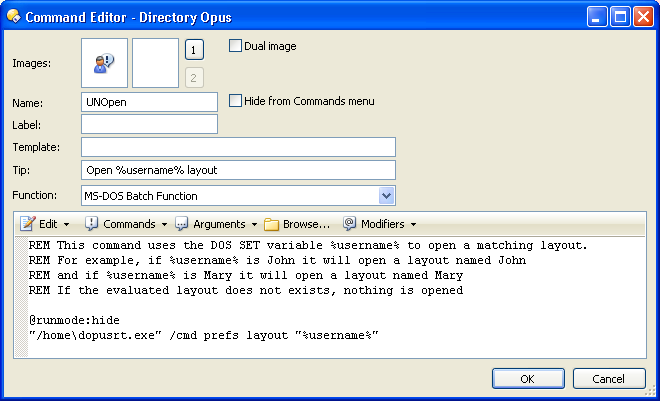
Task: Maximize the Command Editor window
Action: pos(620,17)
